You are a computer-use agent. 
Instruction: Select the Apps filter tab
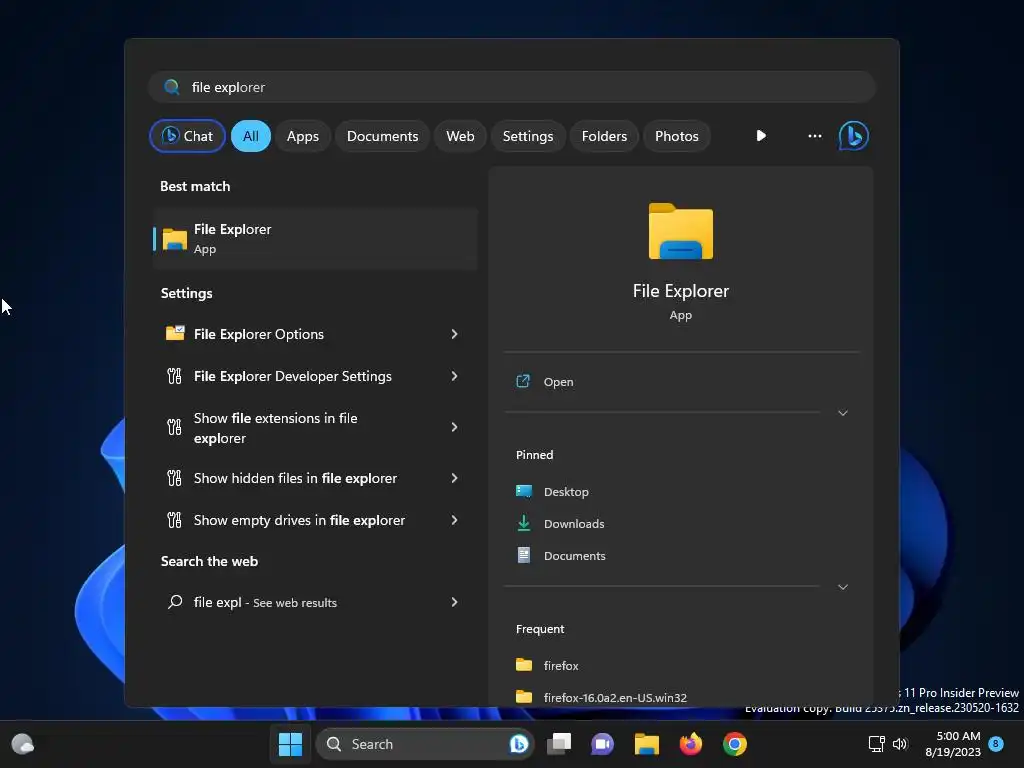(302, 136)
